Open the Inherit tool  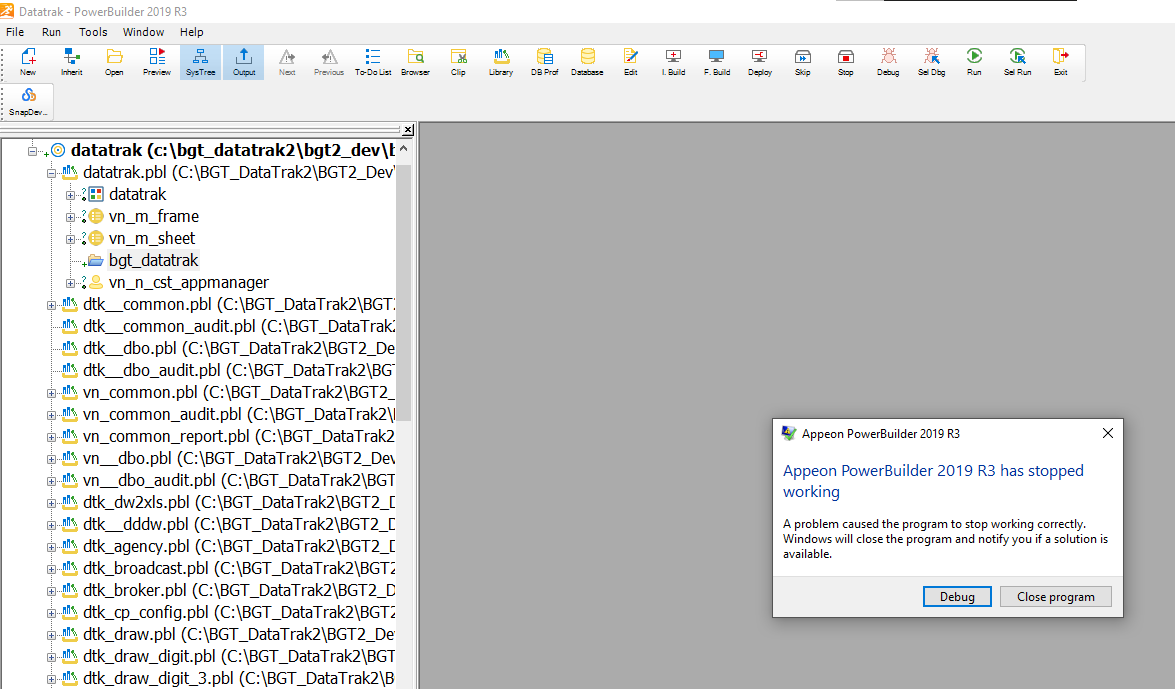pyautogui.click(x=72, y=62)
